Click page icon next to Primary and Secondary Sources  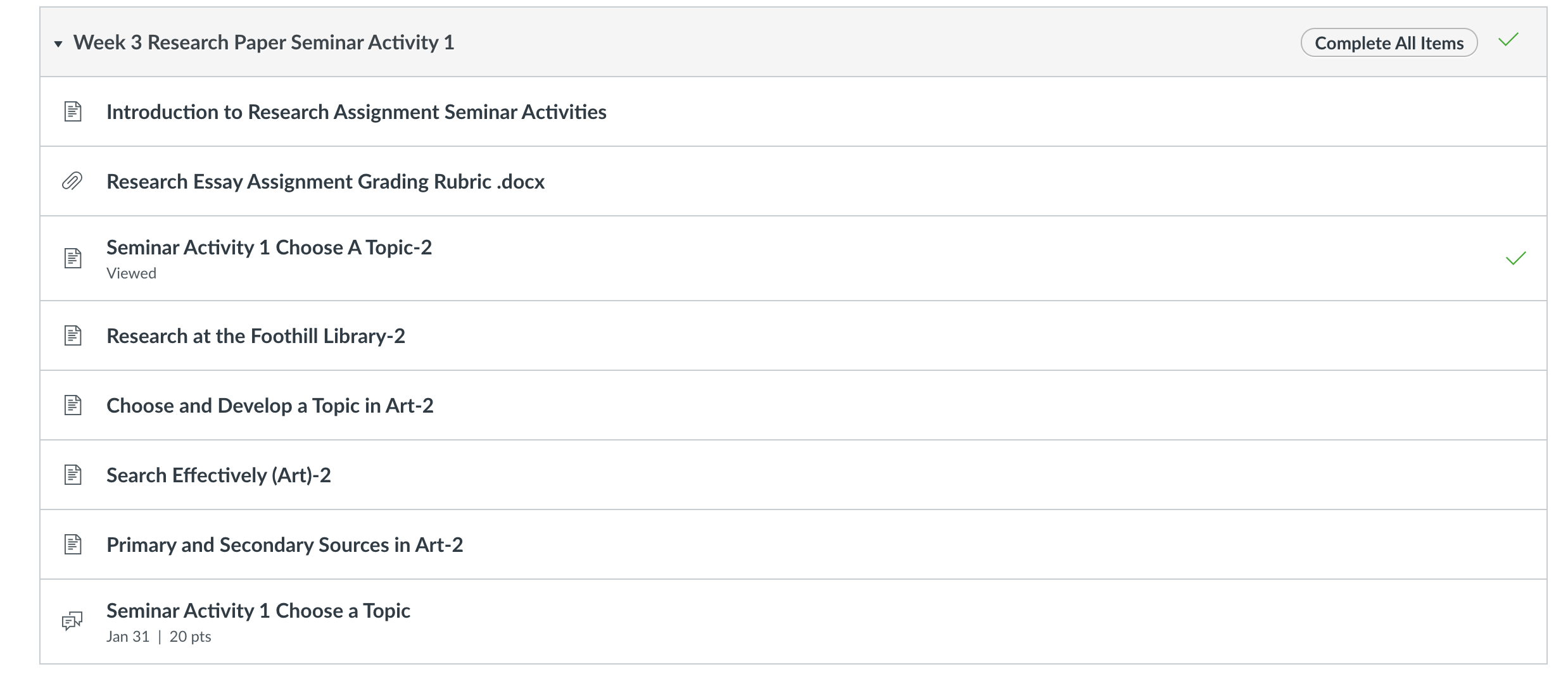73,544
